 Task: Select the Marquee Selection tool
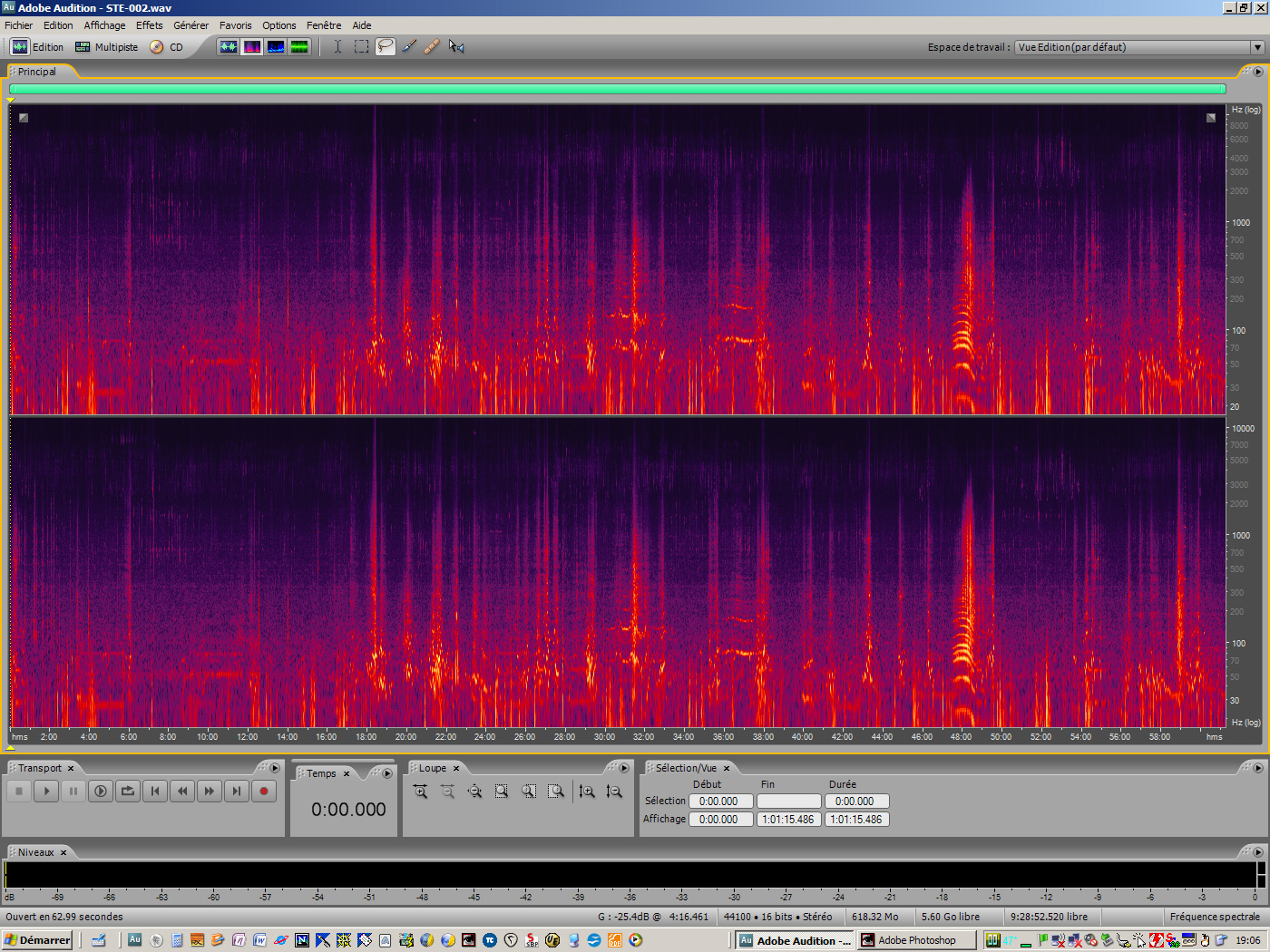(x=361, y=46)
